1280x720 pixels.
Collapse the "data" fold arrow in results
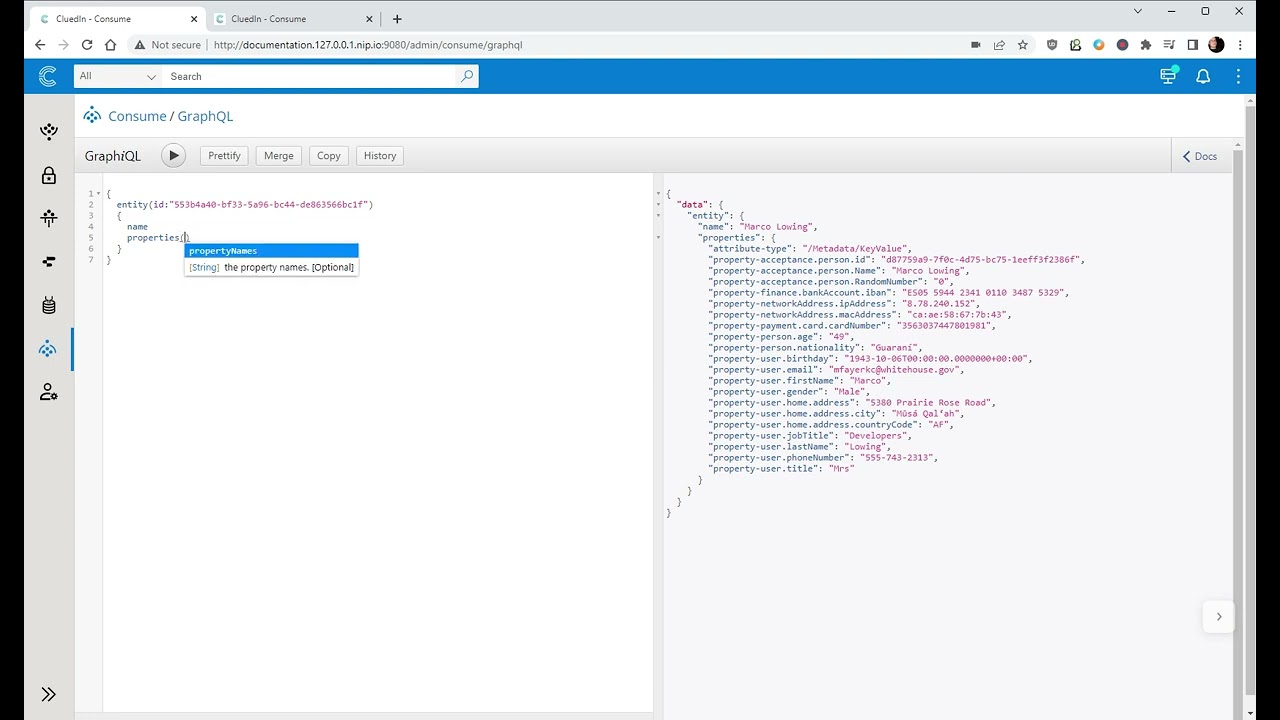pos(658,204)
